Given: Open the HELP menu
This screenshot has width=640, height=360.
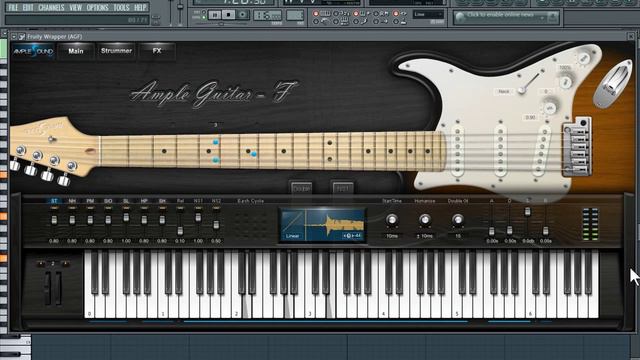Looking at the screenshot, I should click(140, 7).
